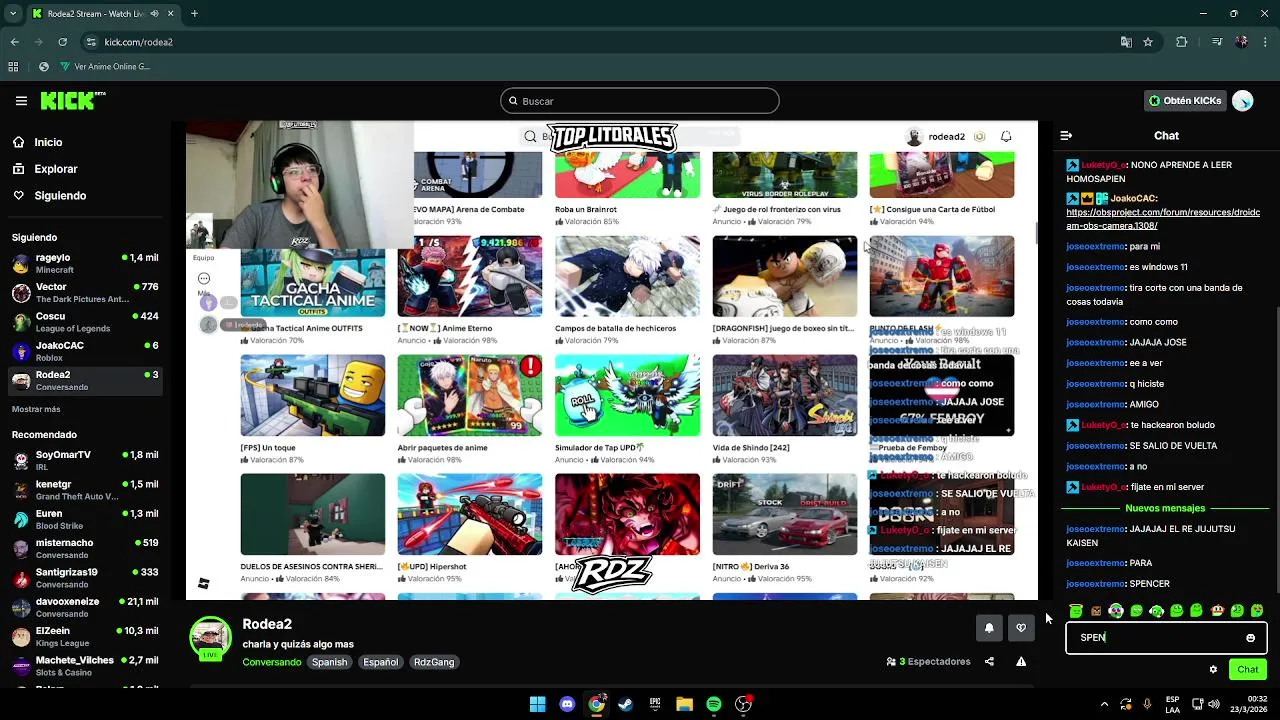
Task: Open ElZeein recommended channel
Action: (85, 636)
